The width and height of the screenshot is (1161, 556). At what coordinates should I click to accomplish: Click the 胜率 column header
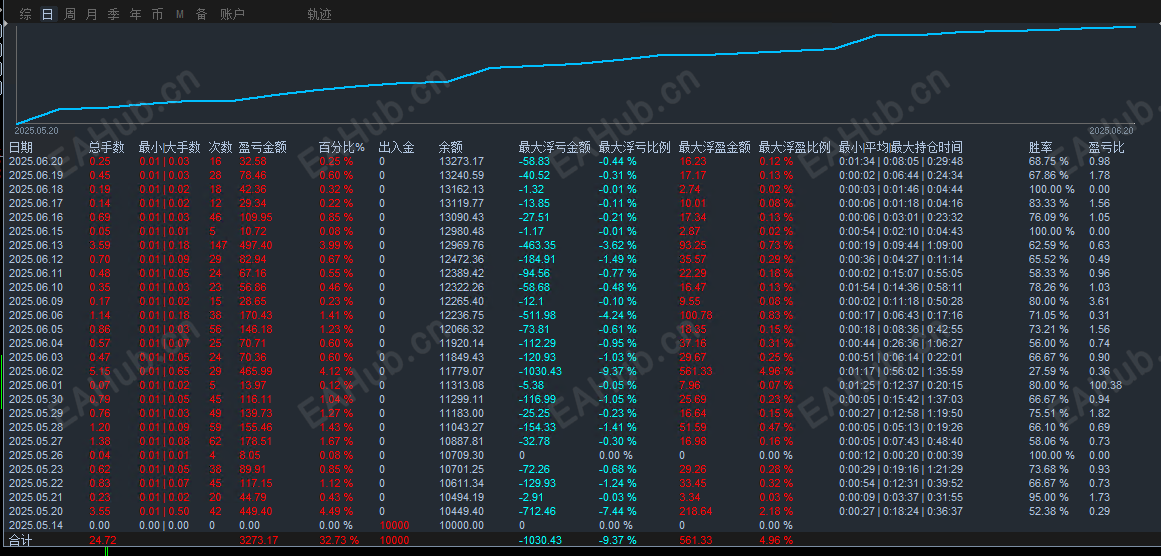1041,147
